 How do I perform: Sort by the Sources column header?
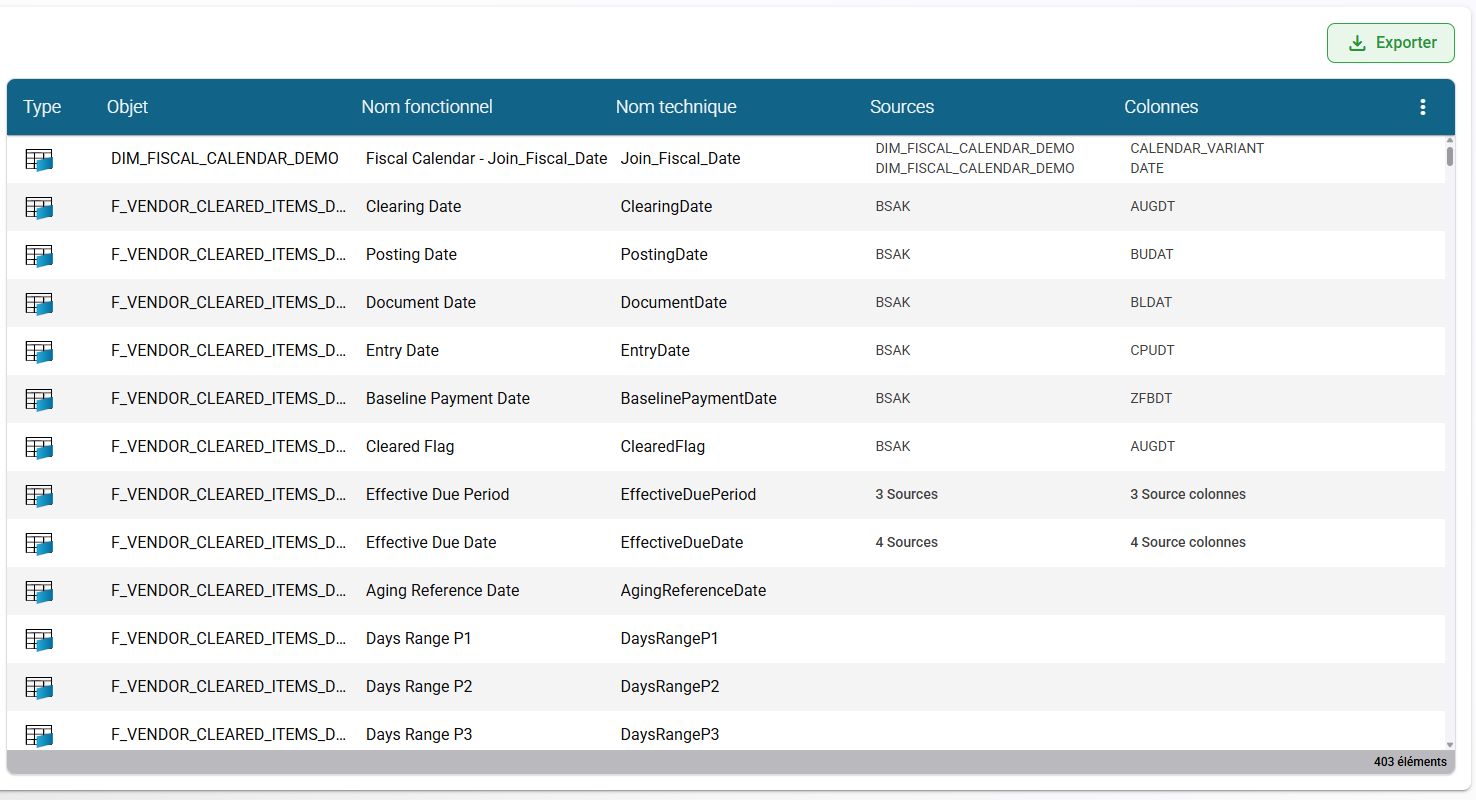902,107
